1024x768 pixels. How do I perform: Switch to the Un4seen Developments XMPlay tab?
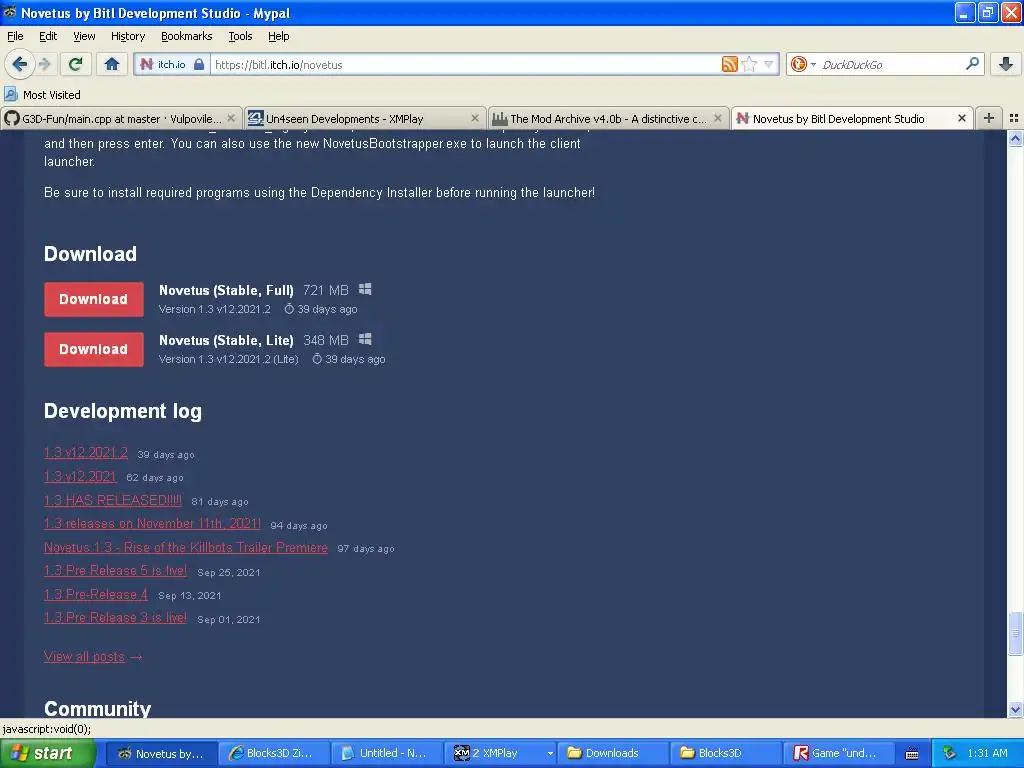[364, 118]
